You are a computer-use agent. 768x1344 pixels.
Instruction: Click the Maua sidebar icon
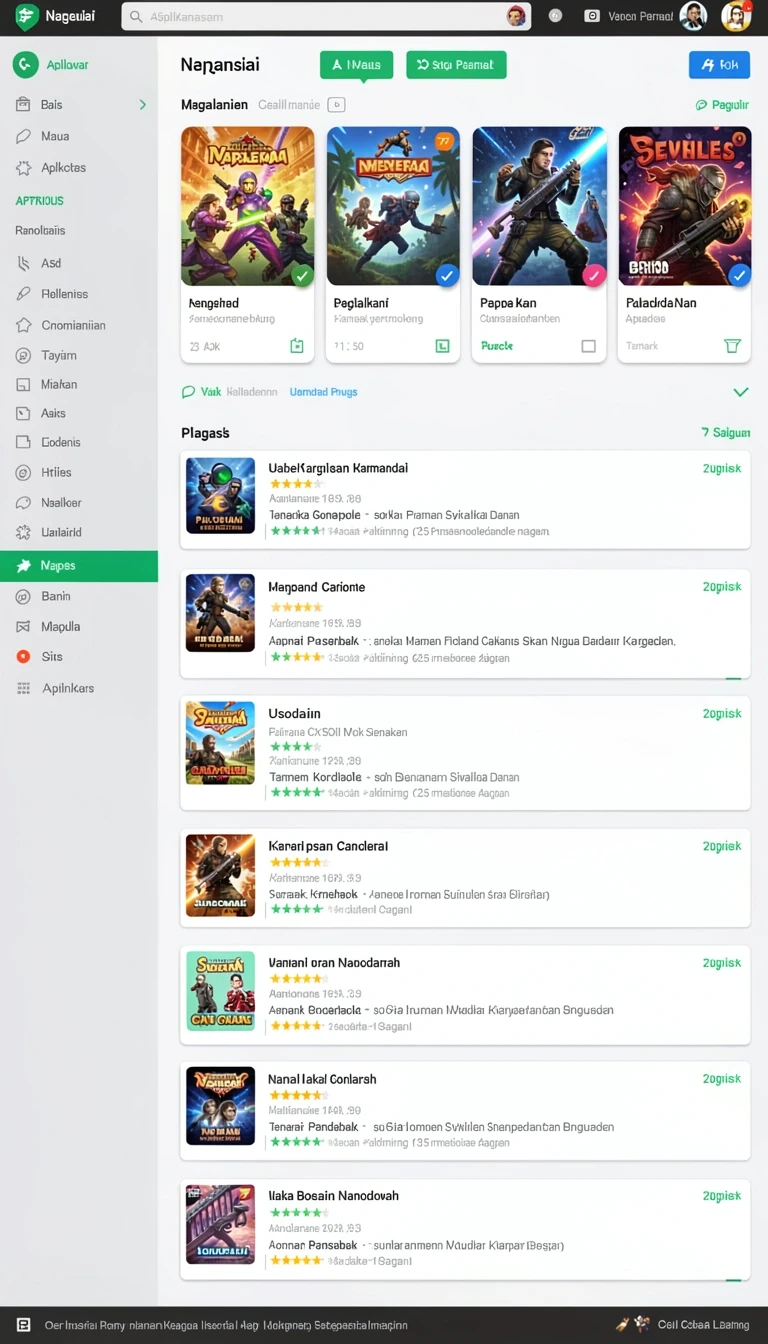23,136
